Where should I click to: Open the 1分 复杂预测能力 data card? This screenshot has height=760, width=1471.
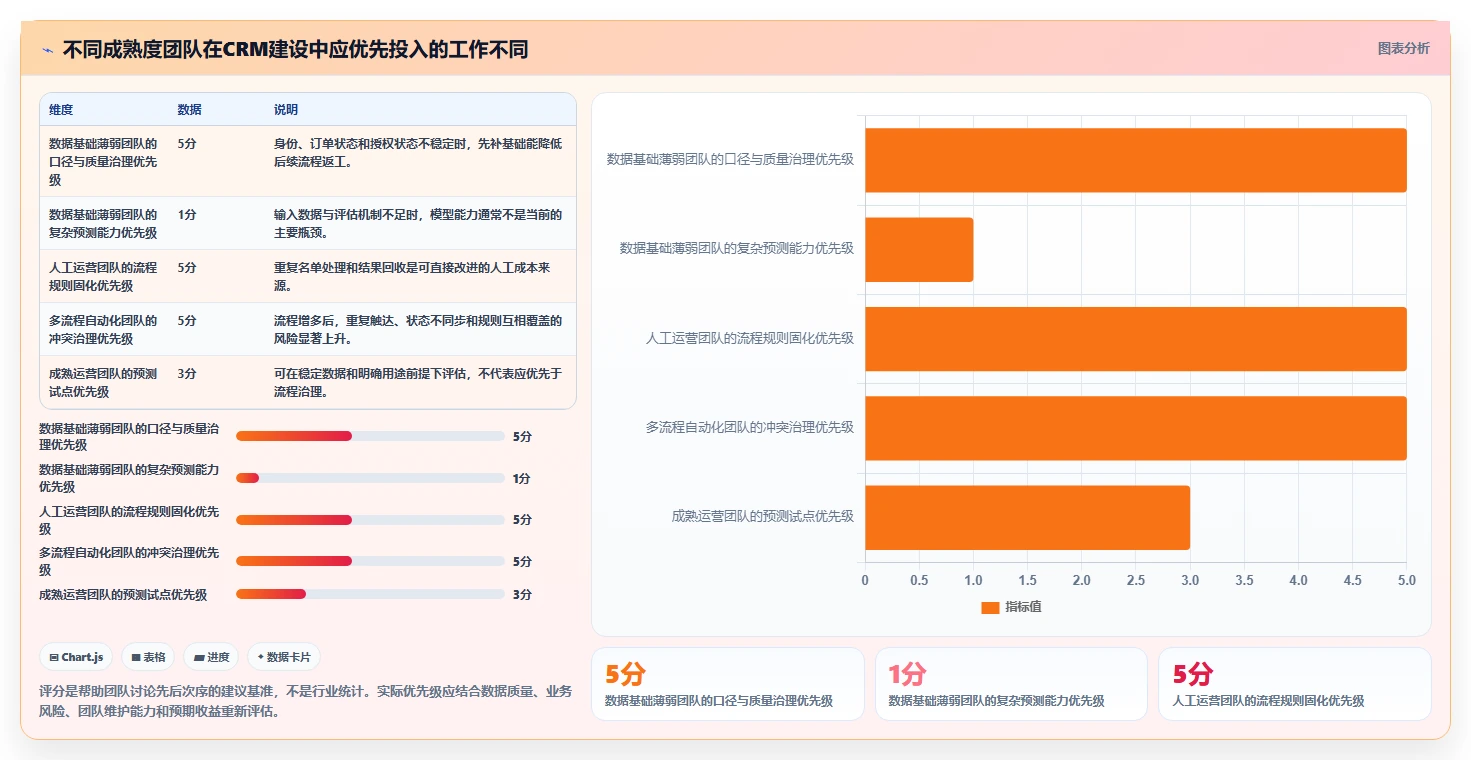pos(1011,684)
